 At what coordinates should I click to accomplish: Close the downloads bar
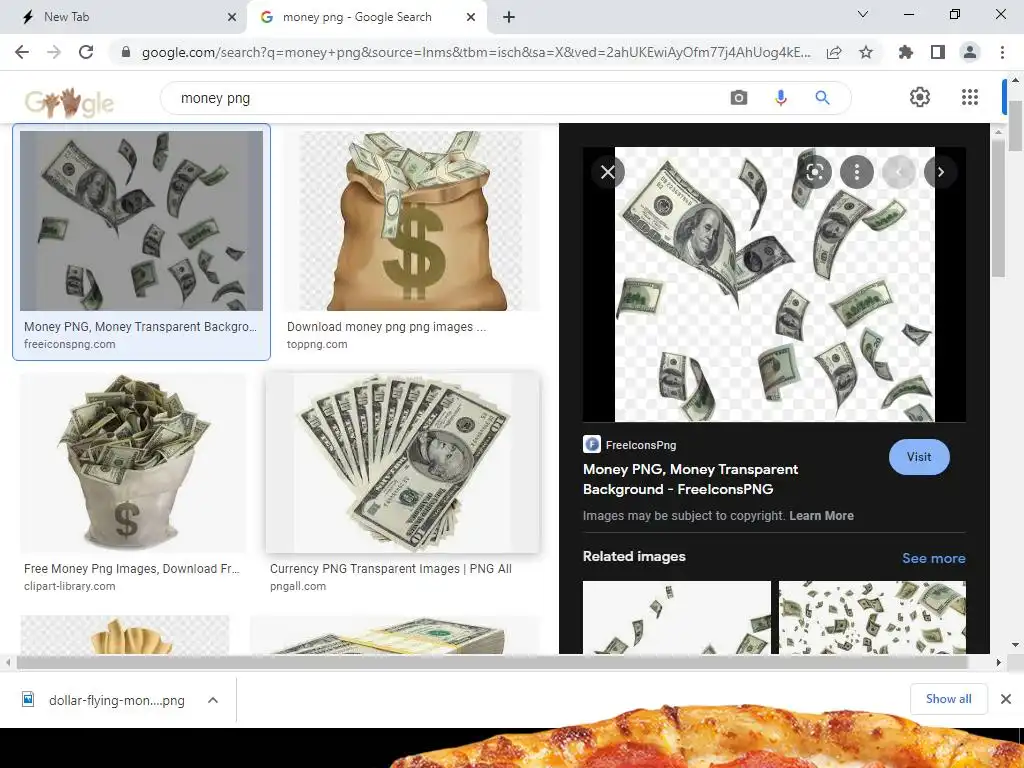point(1006,699)
